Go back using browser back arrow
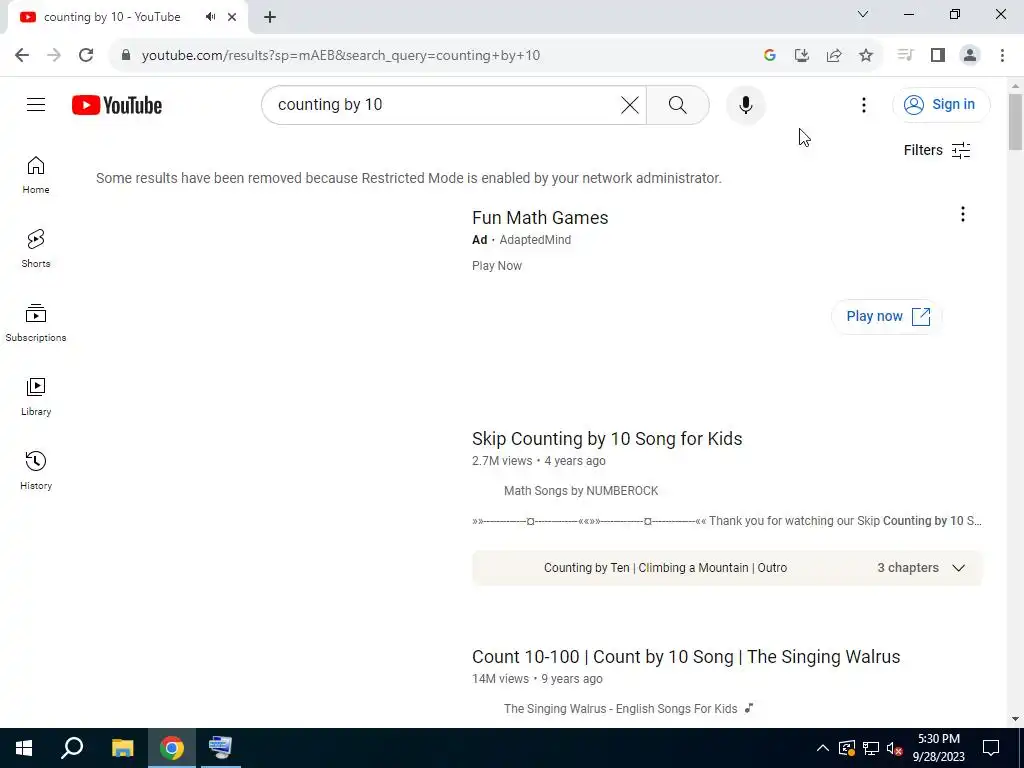The height and width of the screenshot is (768, 1024). [x=22, y=56]
